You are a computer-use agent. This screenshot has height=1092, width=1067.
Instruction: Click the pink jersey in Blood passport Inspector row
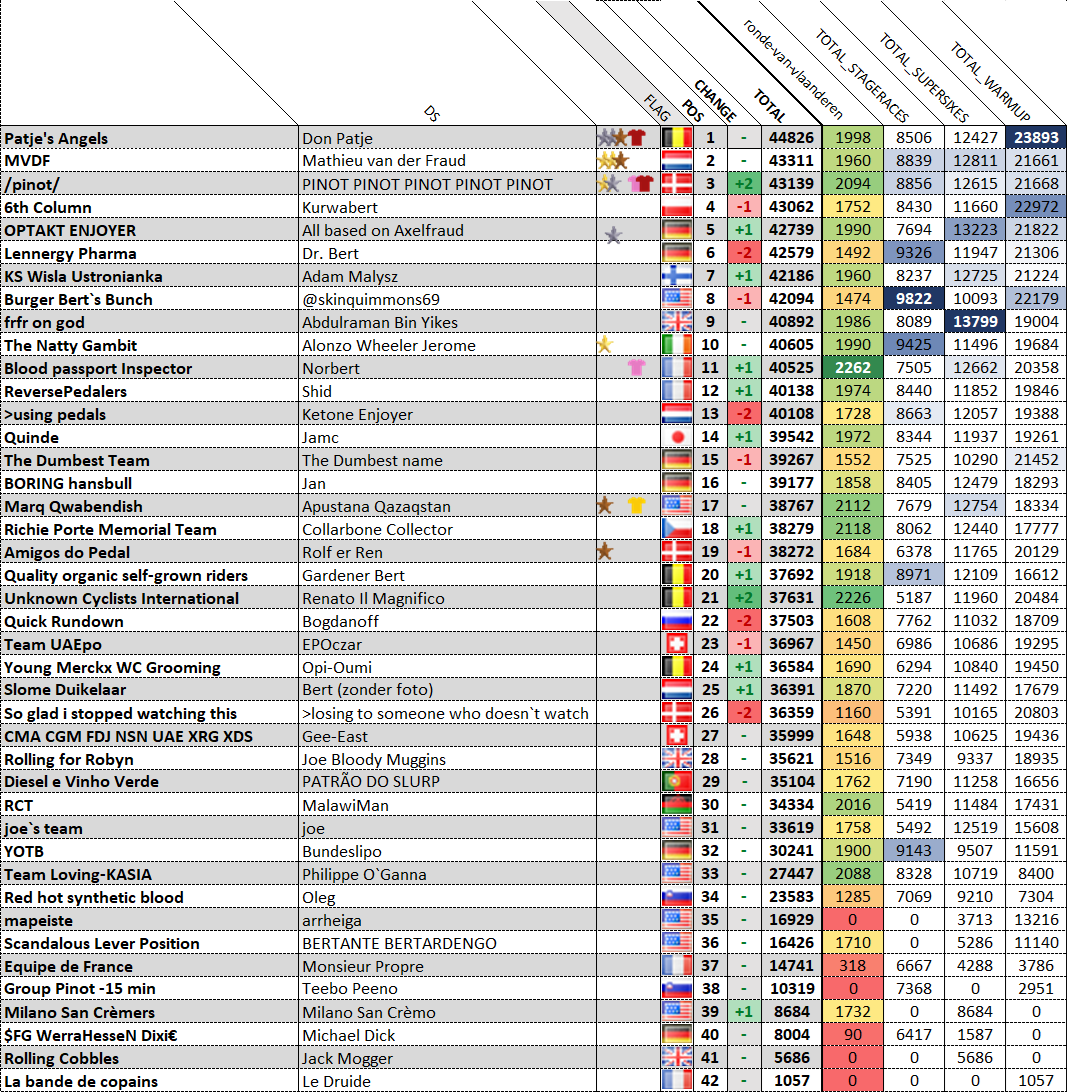tap(637, 368)
